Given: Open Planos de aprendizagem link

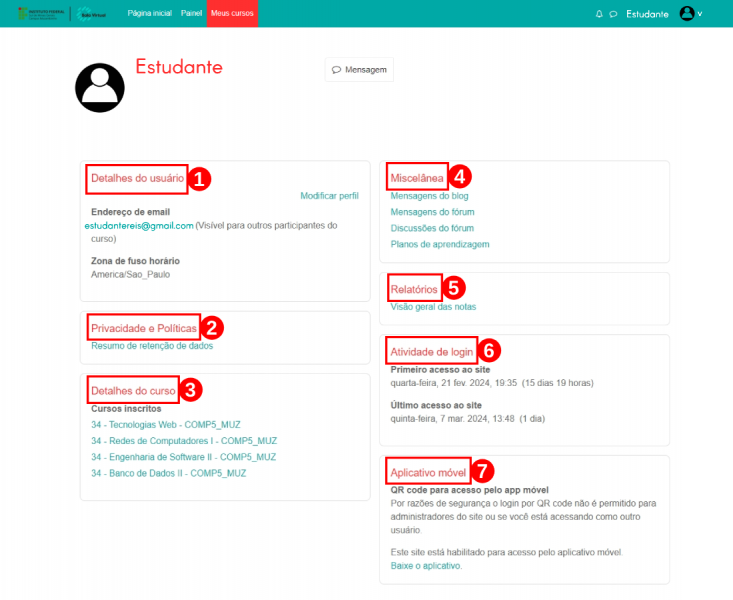Looking at the screenshot, I should tap(440, 244).
